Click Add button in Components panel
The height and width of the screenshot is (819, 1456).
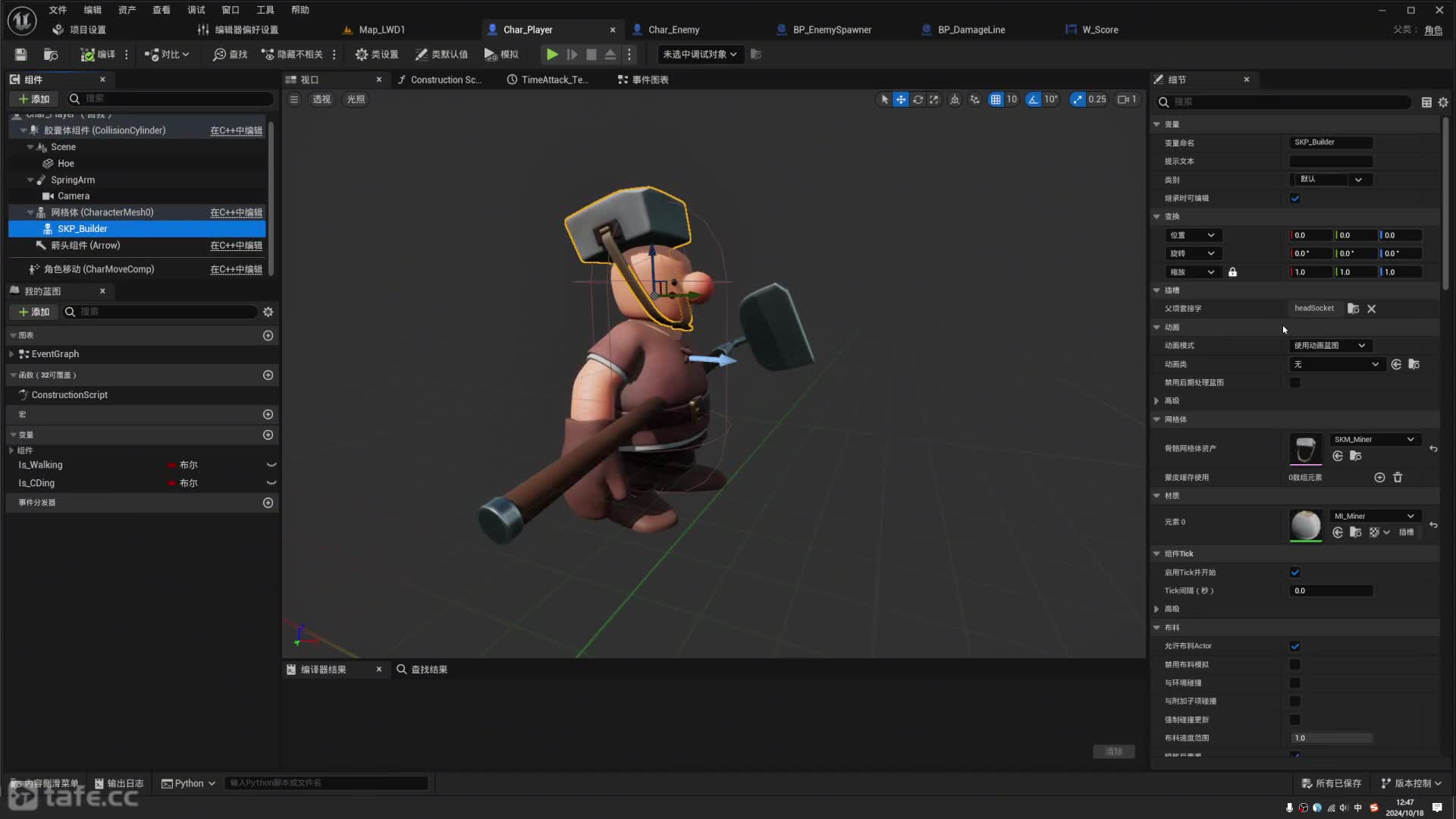(x=34, y=99)
